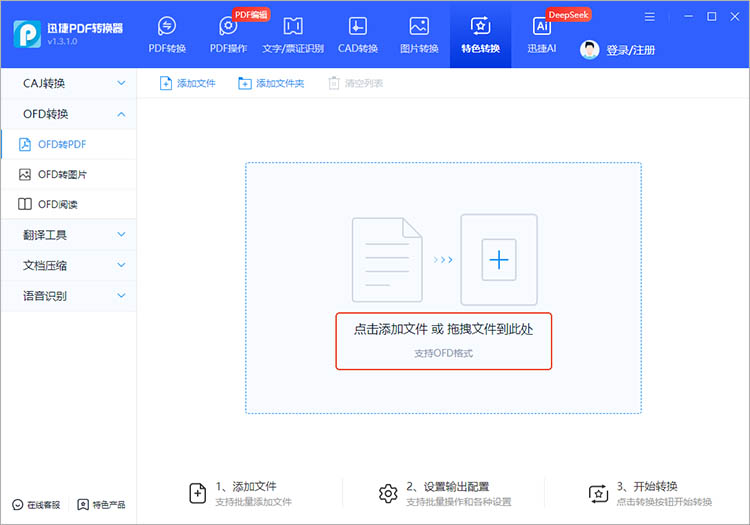Expand the 语音识别 section
750x525 pixels.
[69, 295]
